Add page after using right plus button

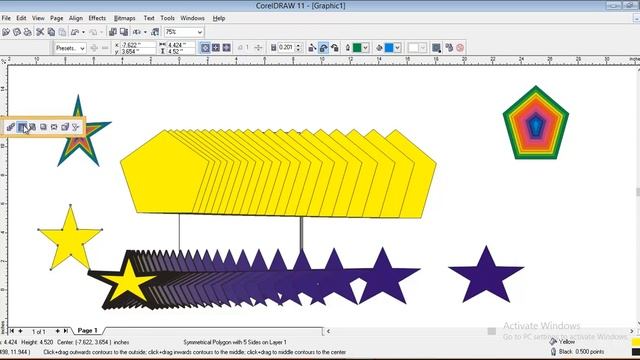click(x=58, y=331)
